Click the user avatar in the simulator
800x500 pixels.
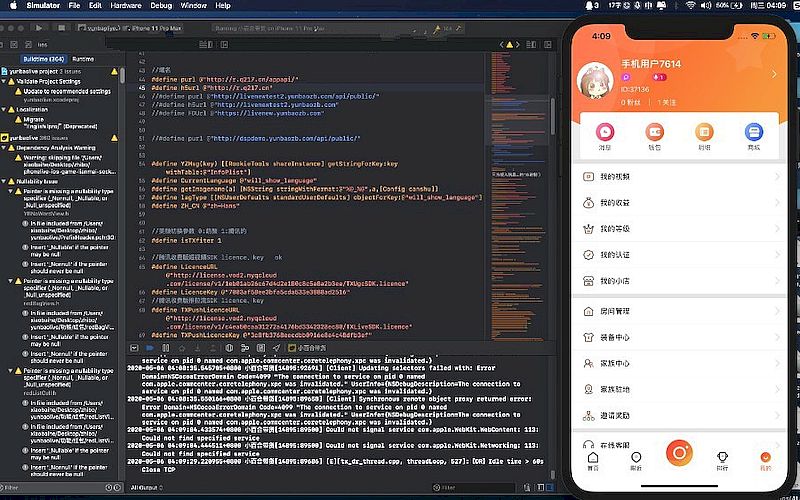pos(595,82)
